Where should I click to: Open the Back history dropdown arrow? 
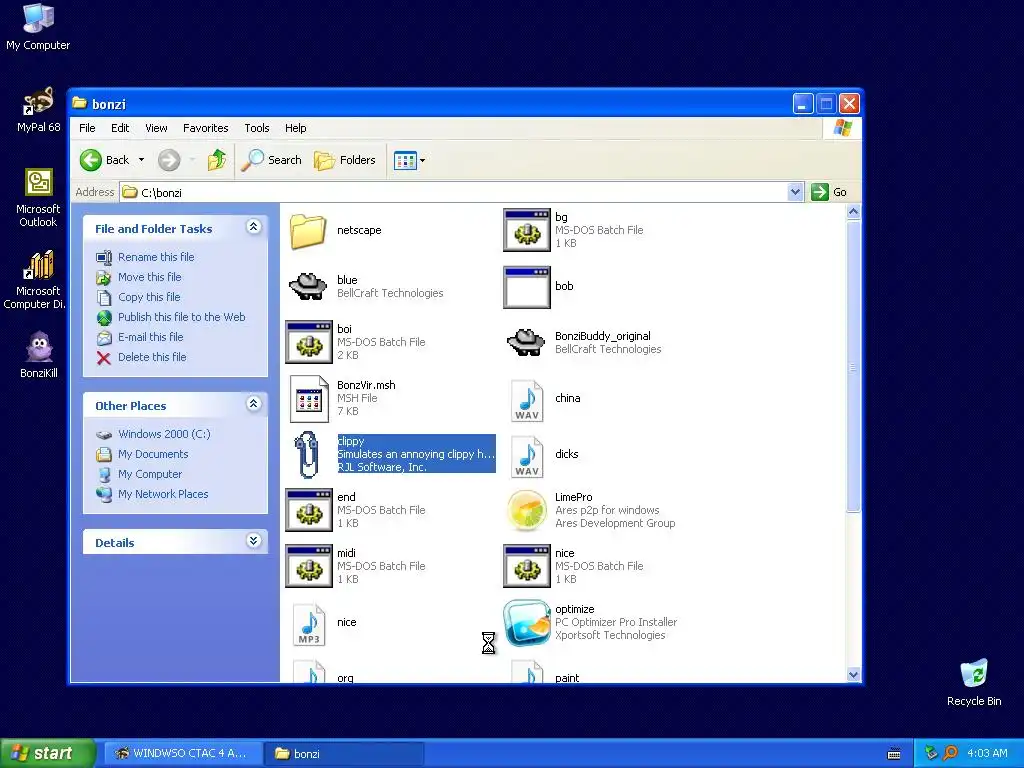pos(141,160)
